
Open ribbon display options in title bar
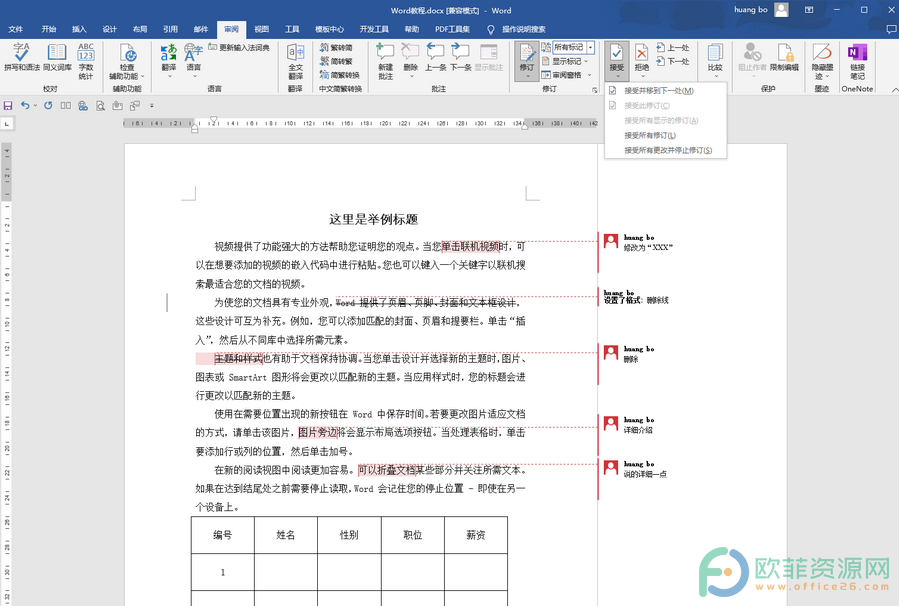tap(809, 10)
